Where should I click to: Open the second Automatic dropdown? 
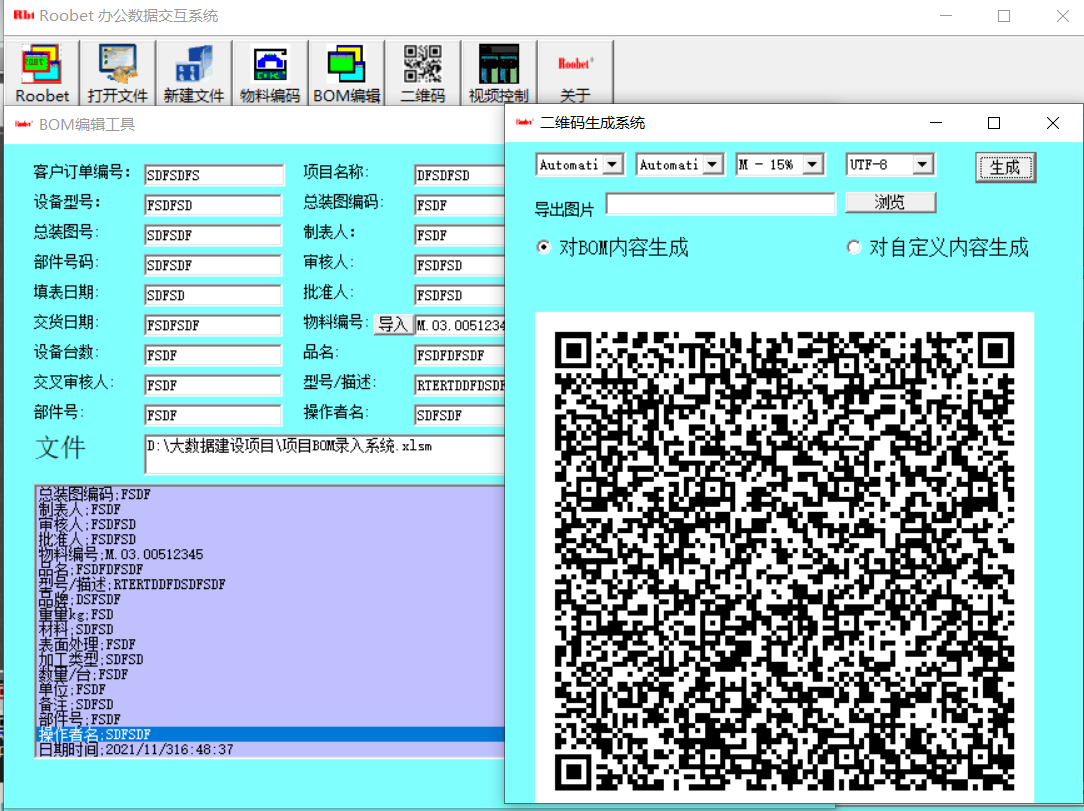click(x=712, y=164)
